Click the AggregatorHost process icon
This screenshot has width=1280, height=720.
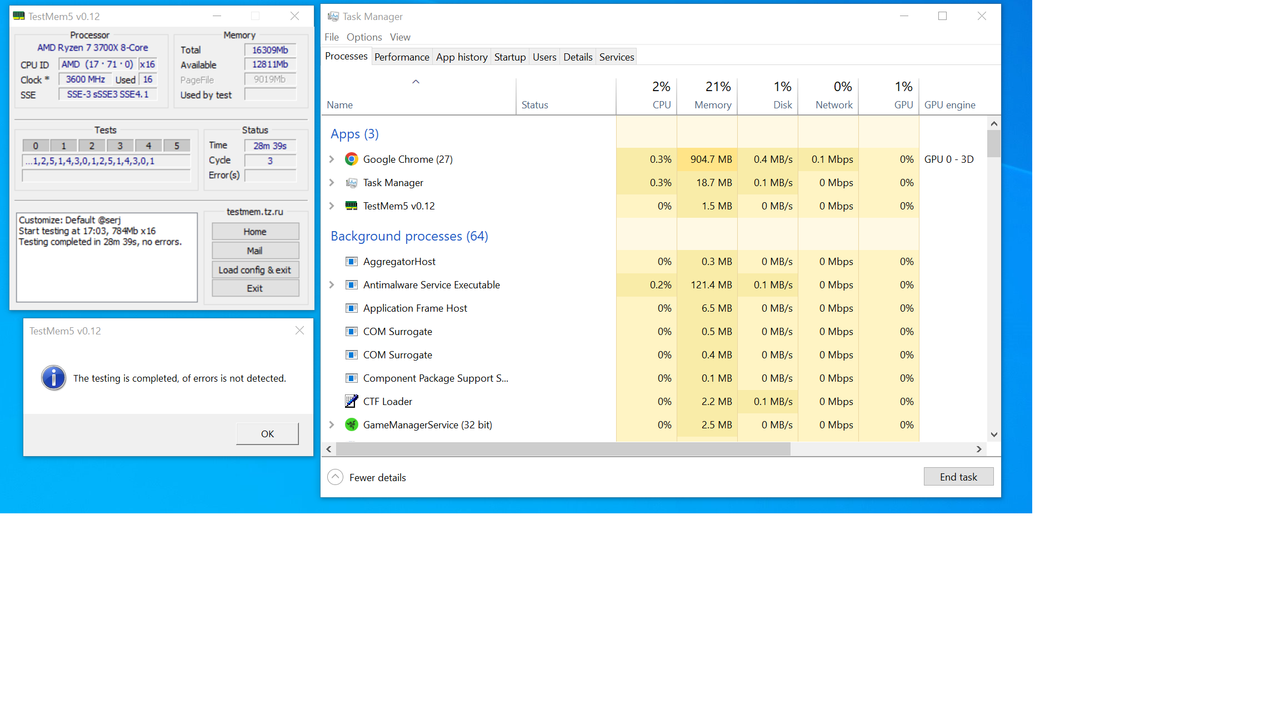351,261
